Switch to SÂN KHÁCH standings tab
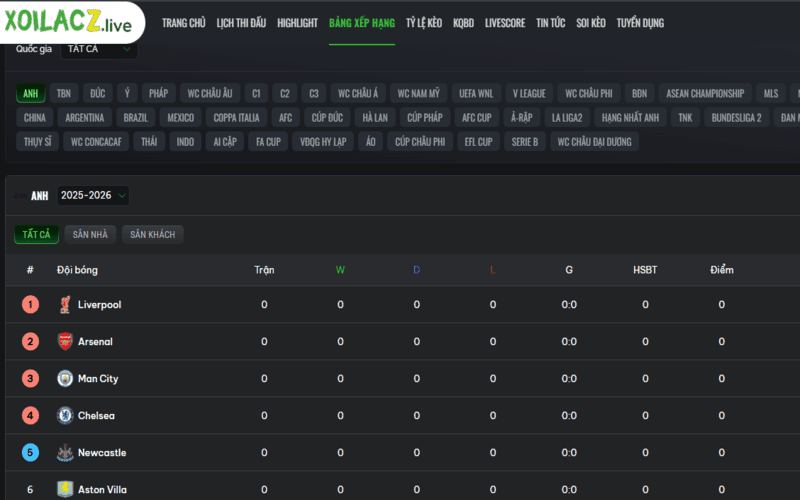The width and height of the screenshot is (800, 500). pyautogui.click(x=153, y=235)
